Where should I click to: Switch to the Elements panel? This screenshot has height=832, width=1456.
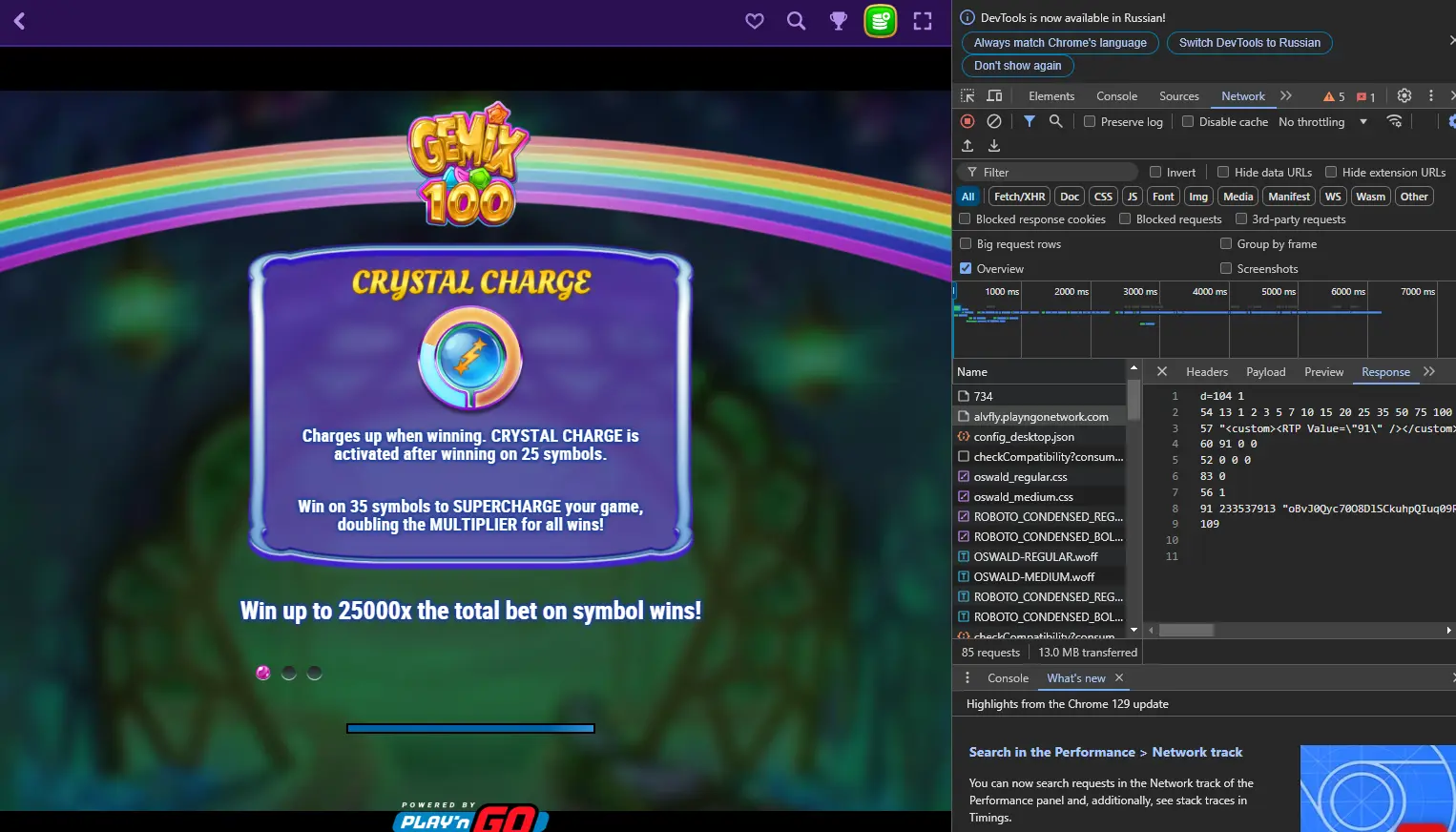[x=1051, y=96]
